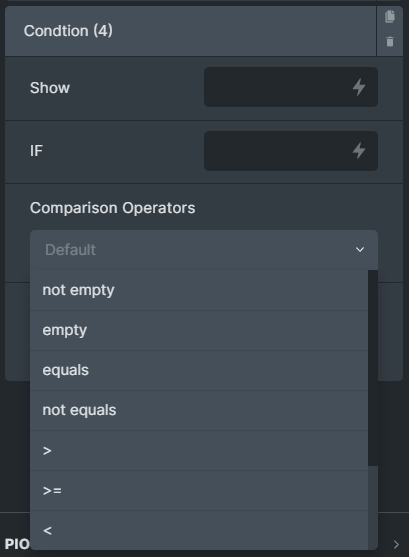This screenshot has height=557, width=409.
Task: Clone Condtion (4) using the copy icon
Action: point(390,17)
